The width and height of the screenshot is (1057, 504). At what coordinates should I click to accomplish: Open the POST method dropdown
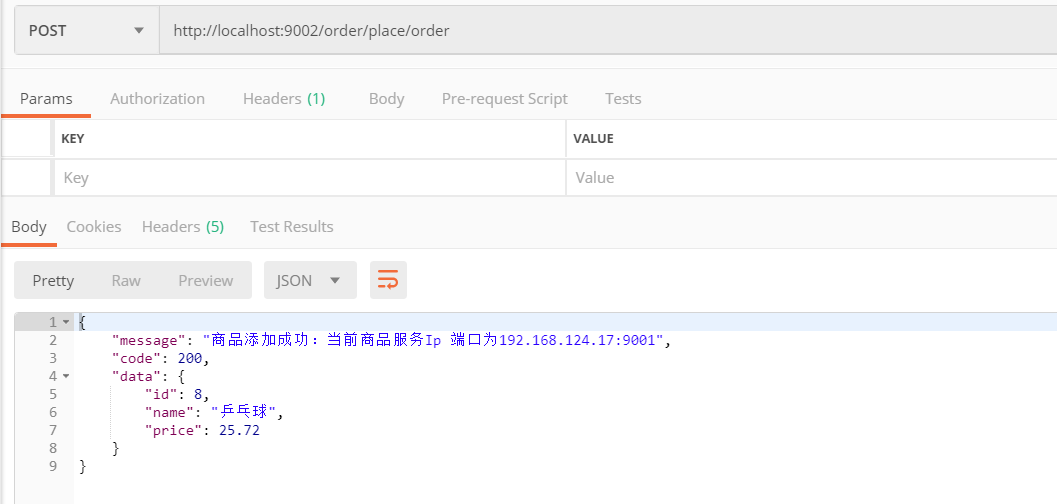87,30
